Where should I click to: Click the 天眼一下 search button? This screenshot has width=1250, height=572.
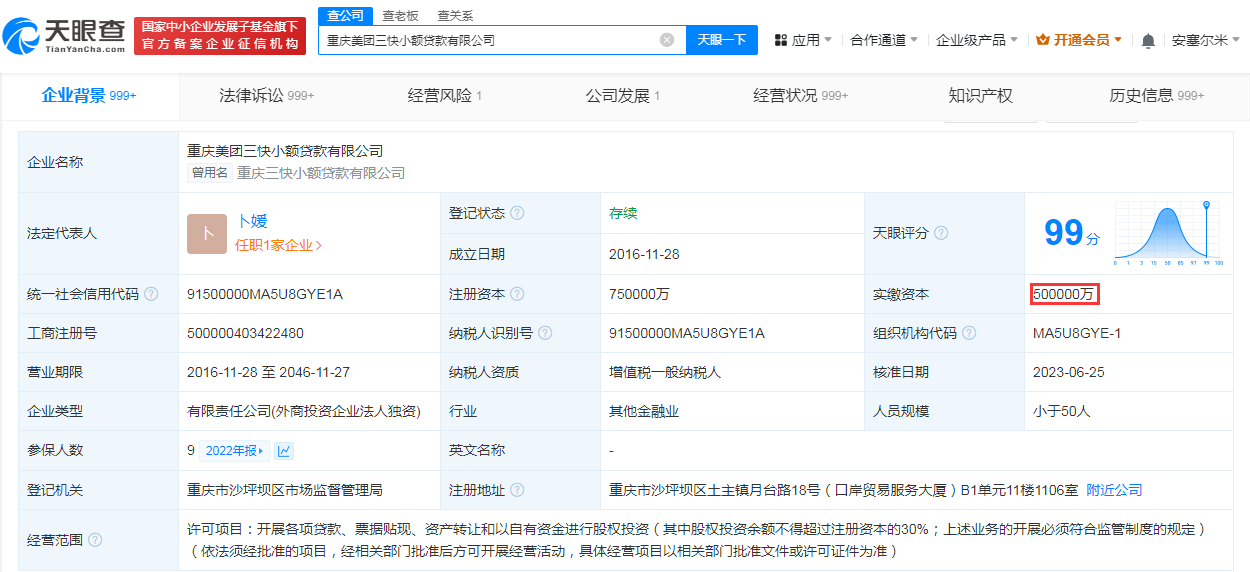(722, 40)
